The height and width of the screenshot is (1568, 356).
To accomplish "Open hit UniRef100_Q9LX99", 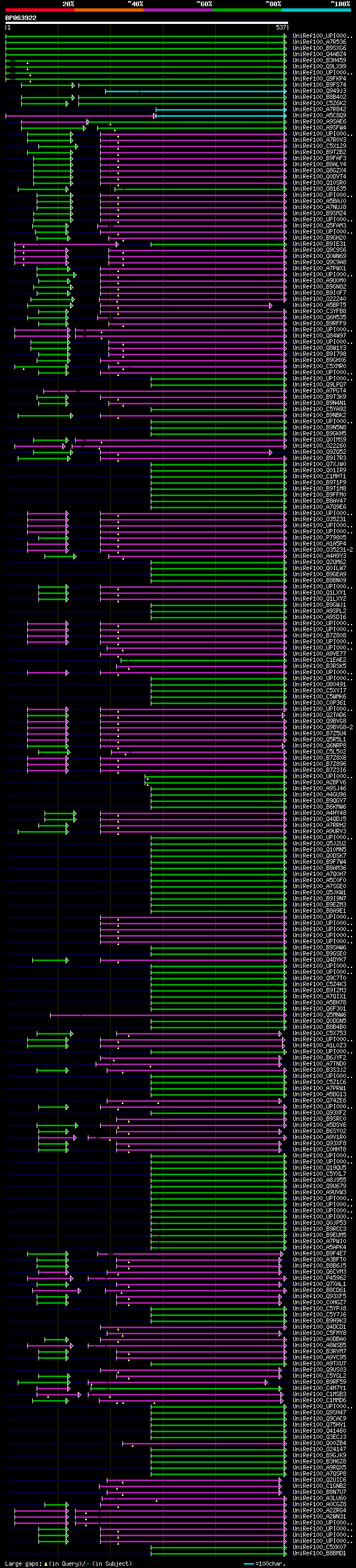I will click(319, 66).
